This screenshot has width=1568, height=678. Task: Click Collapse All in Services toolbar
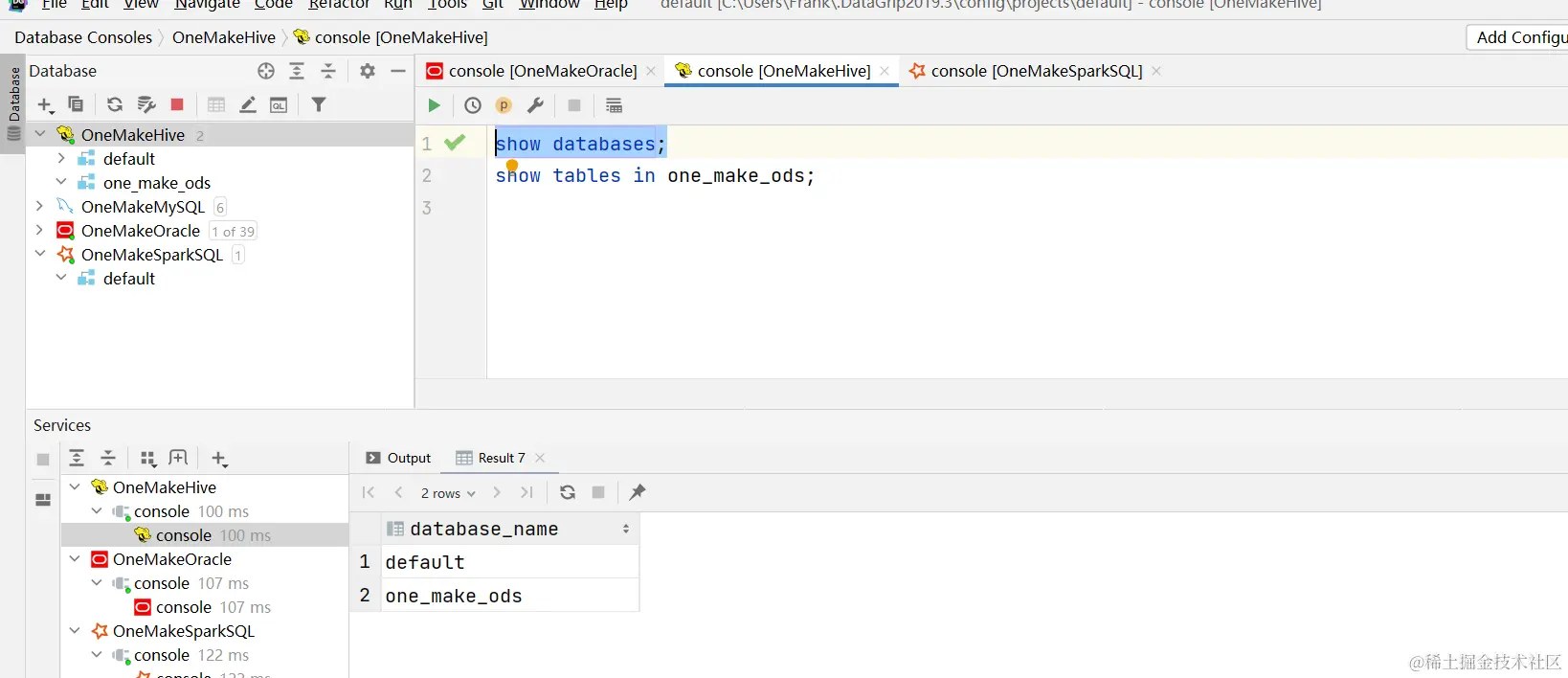click(108, 458)
